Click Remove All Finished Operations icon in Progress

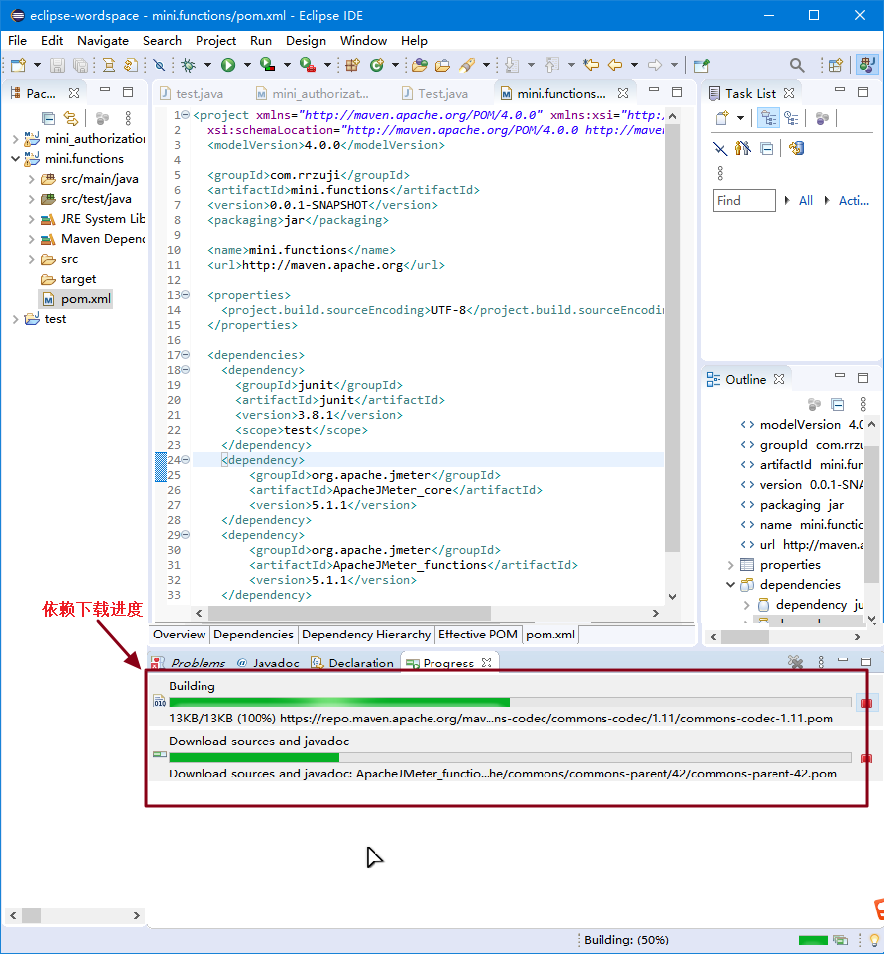point(795,662)
